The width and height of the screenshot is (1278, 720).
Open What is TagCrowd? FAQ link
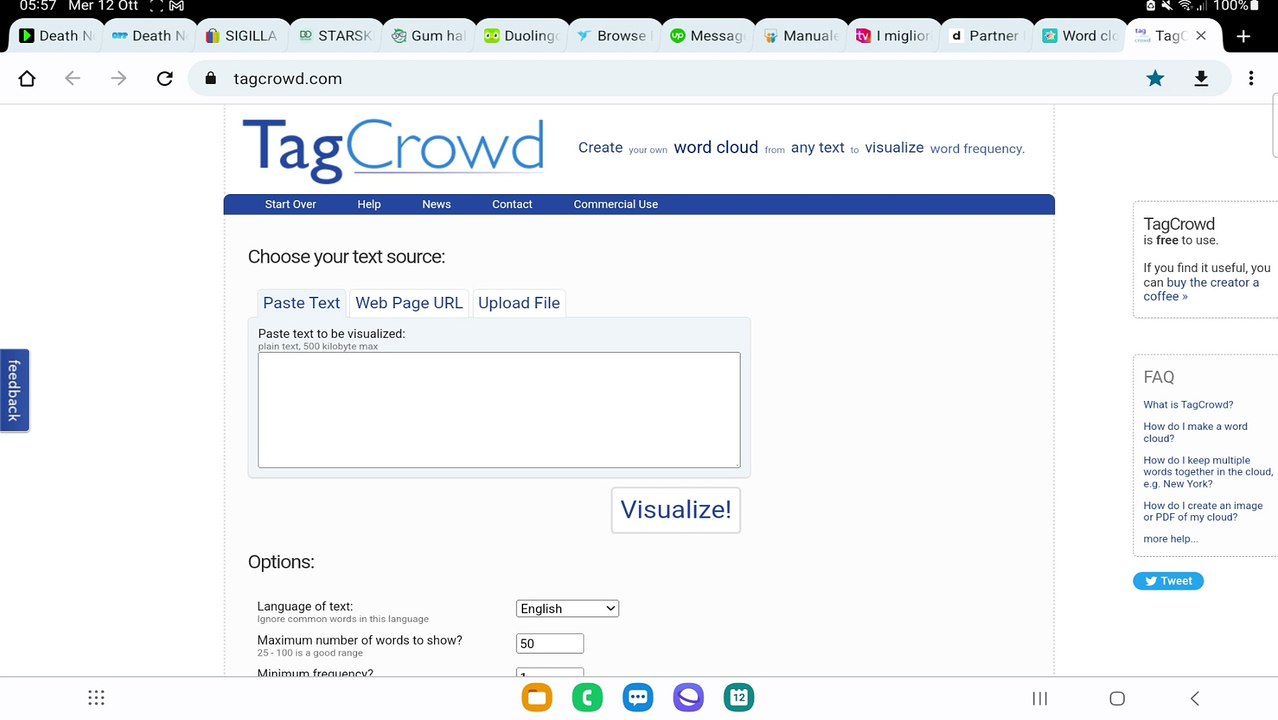pyautogui.click(x=1188, y=405)
